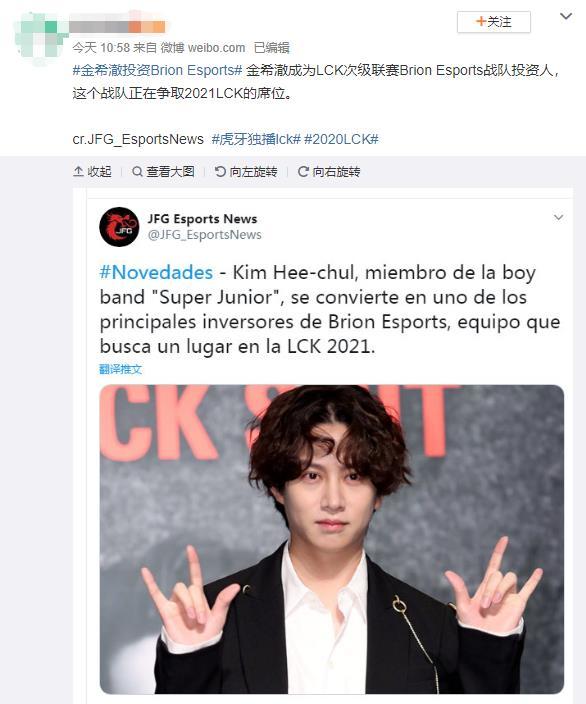Click the collapse arrow icon beside 收起
This screenshot has height=704, width=586.
coord(79,172)
